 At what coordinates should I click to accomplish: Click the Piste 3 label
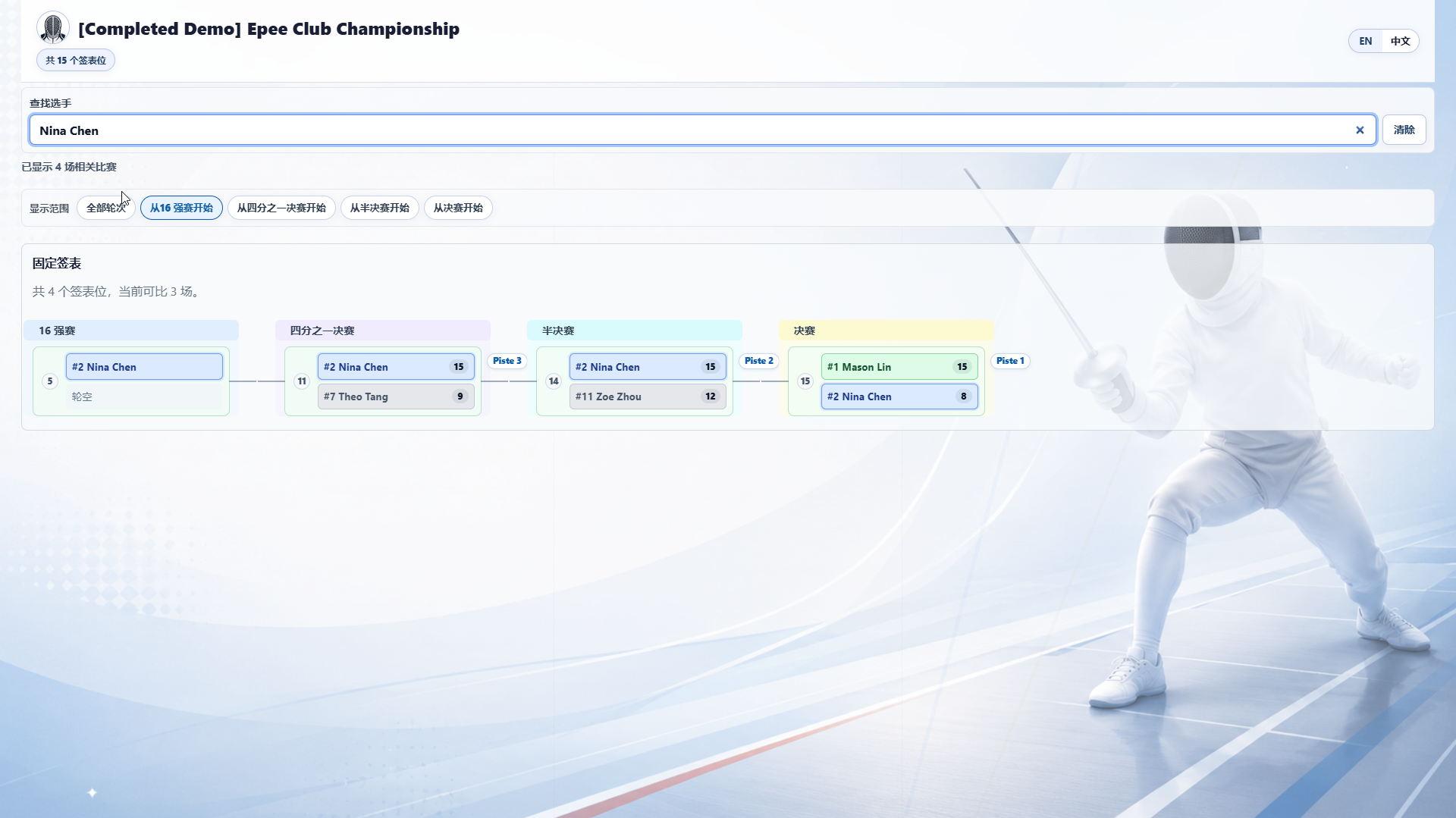pos(507,361)
